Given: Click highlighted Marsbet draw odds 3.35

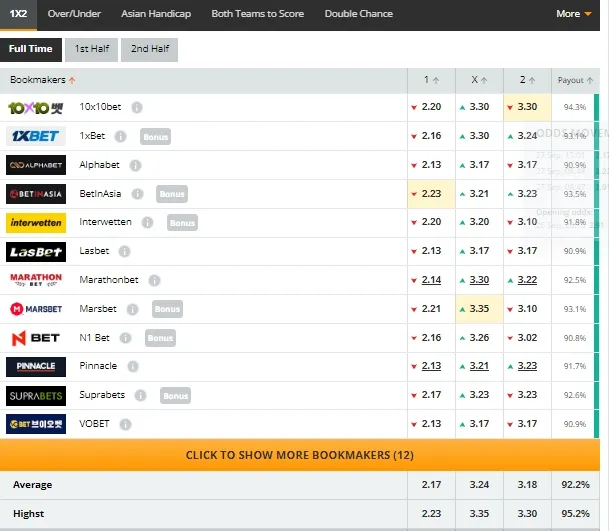Looking at the screenshot, I should pyautogui.click(x=479, y=309).
